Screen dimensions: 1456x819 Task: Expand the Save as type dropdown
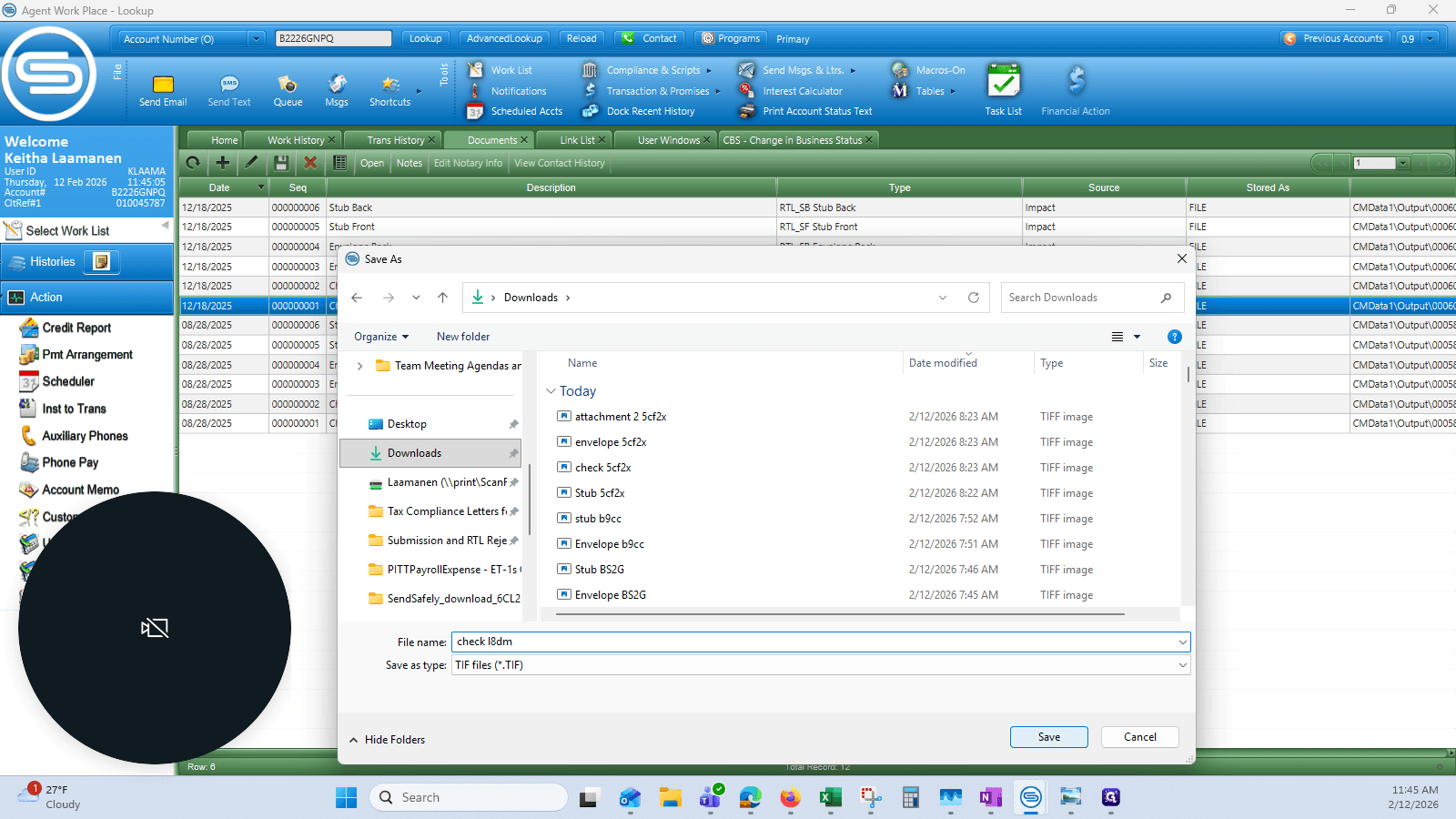pos(1182,665)
